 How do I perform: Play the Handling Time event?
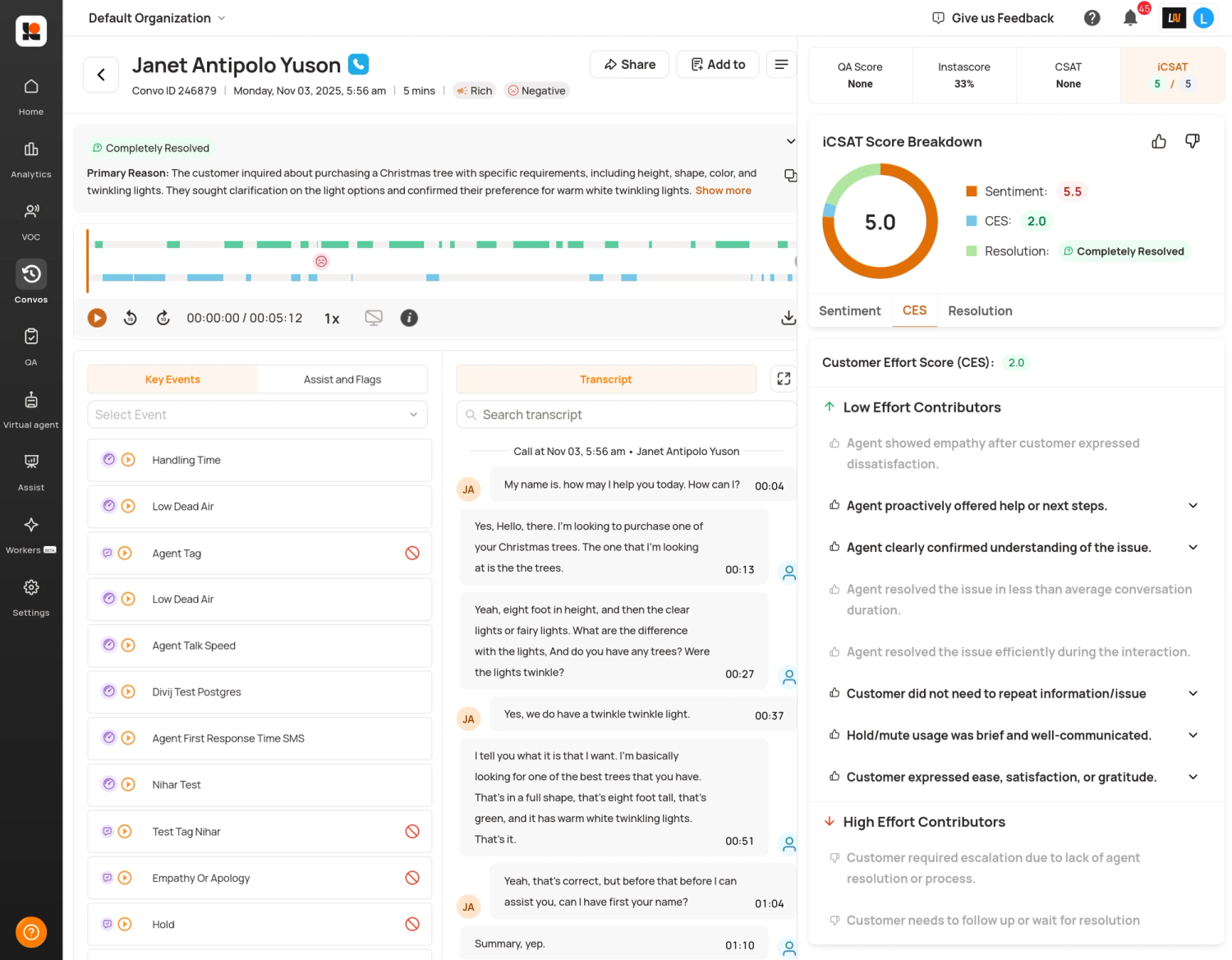click(x=128, y=460)
